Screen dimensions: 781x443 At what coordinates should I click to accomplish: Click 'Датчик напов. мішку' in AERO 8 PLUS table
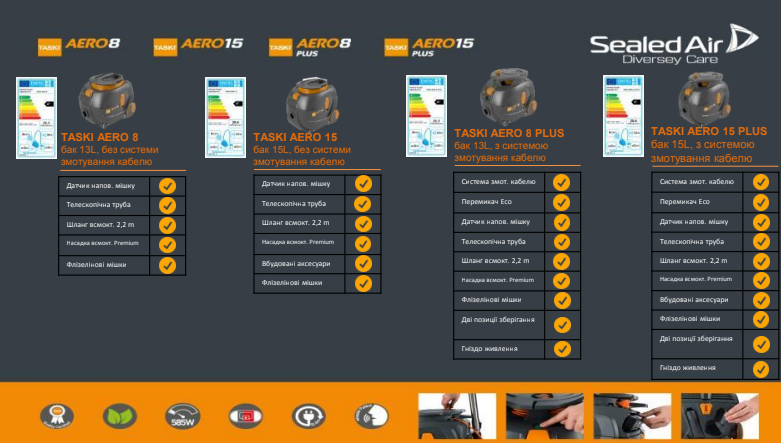tap(496, 222)
